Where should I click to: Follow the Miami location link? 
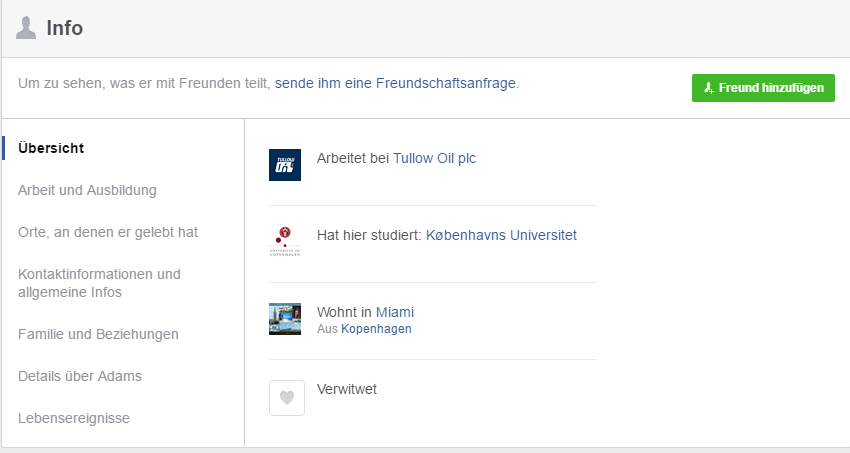[395, 312]
